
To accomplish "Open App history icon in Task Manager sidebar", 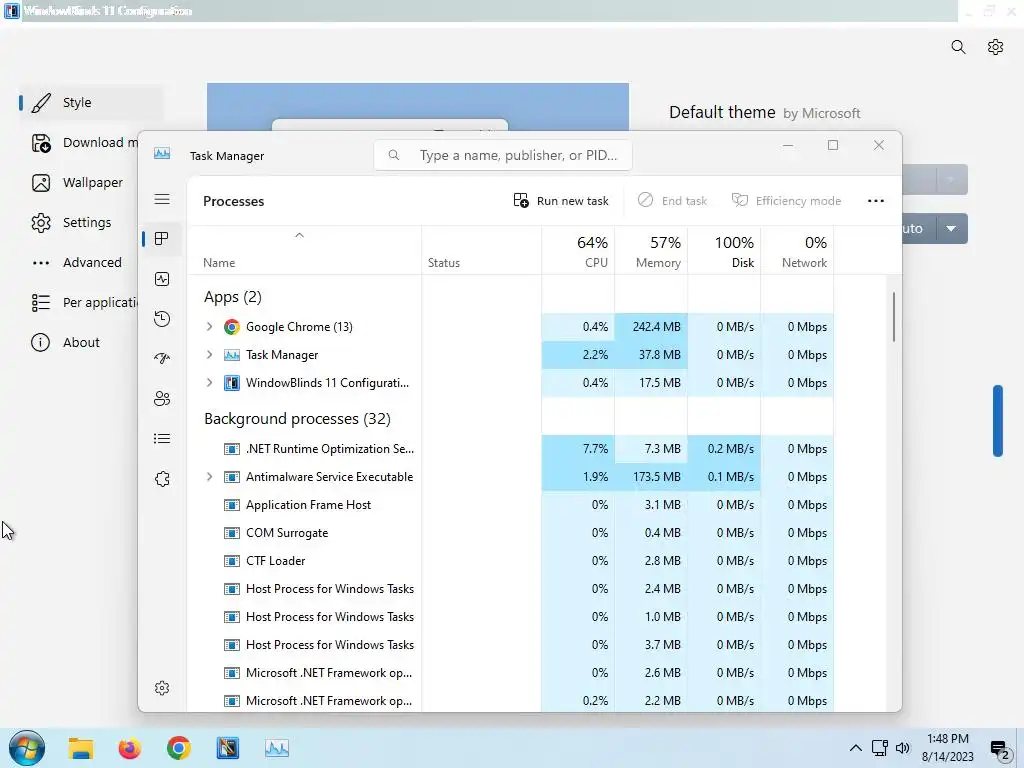I will coord(162,319).
